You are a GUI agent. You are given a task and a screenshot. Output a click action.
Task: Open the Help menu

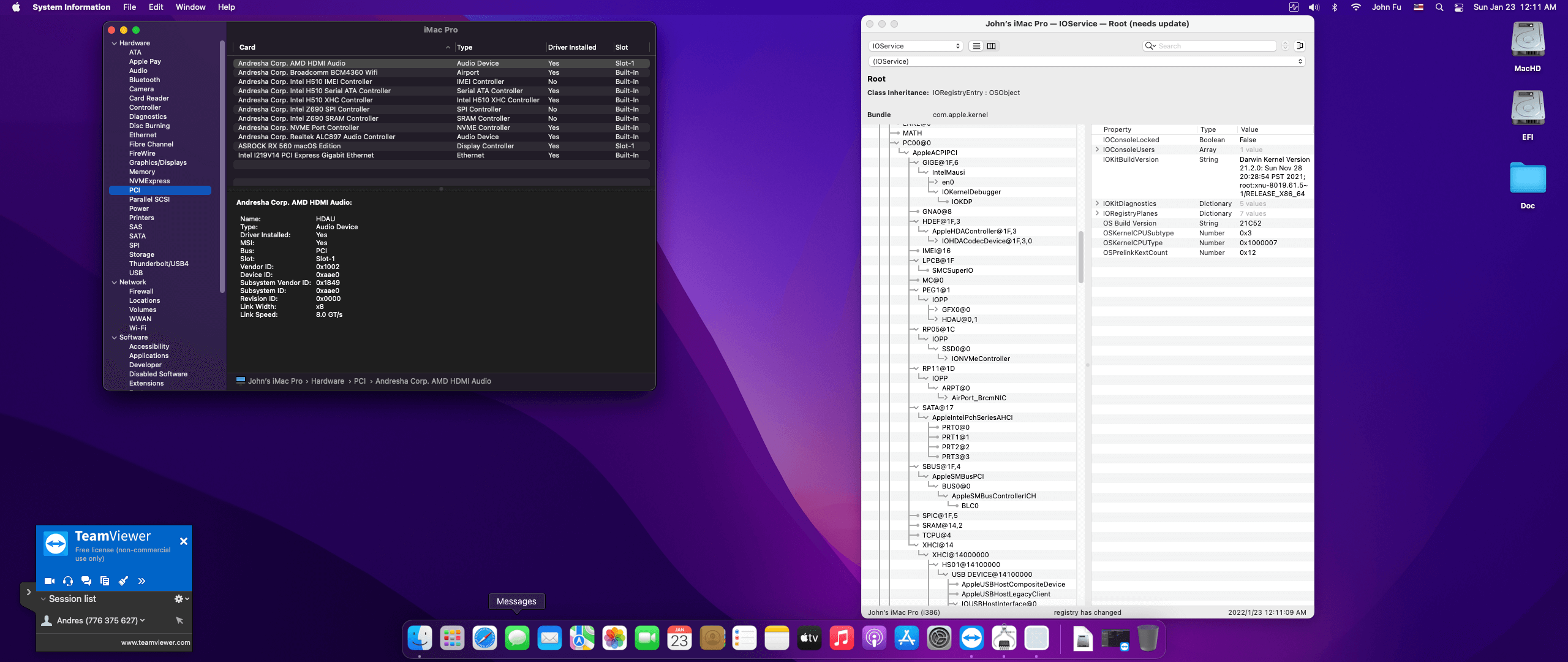pos(227,7)
